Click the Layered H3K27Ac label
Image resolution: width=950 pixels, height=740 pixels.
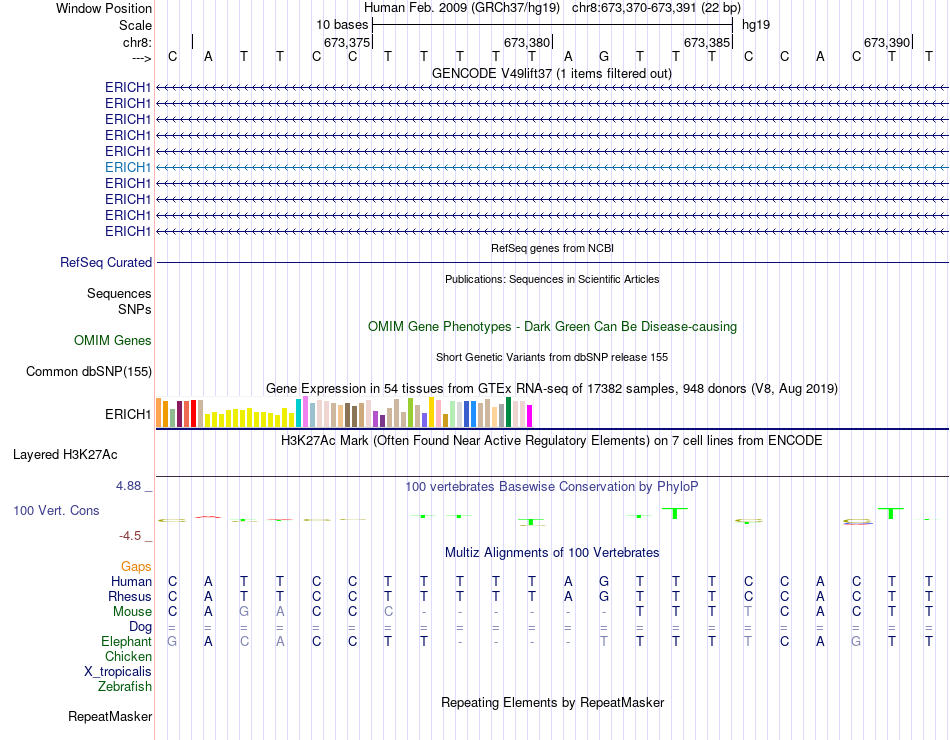[x=65, y=455]
